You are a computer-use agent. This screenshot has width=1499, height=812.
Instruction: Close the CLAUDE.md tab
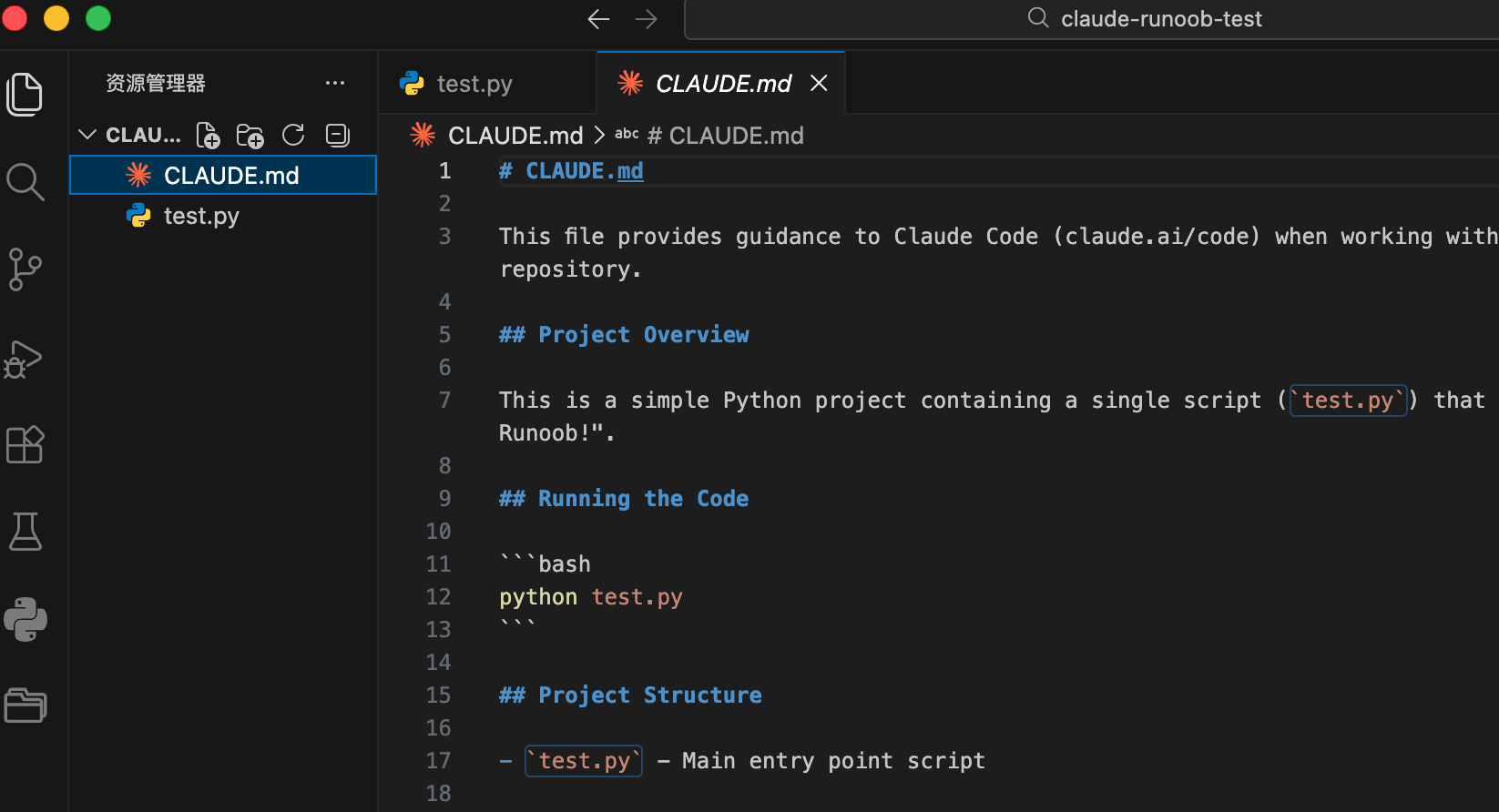point(819,84)
